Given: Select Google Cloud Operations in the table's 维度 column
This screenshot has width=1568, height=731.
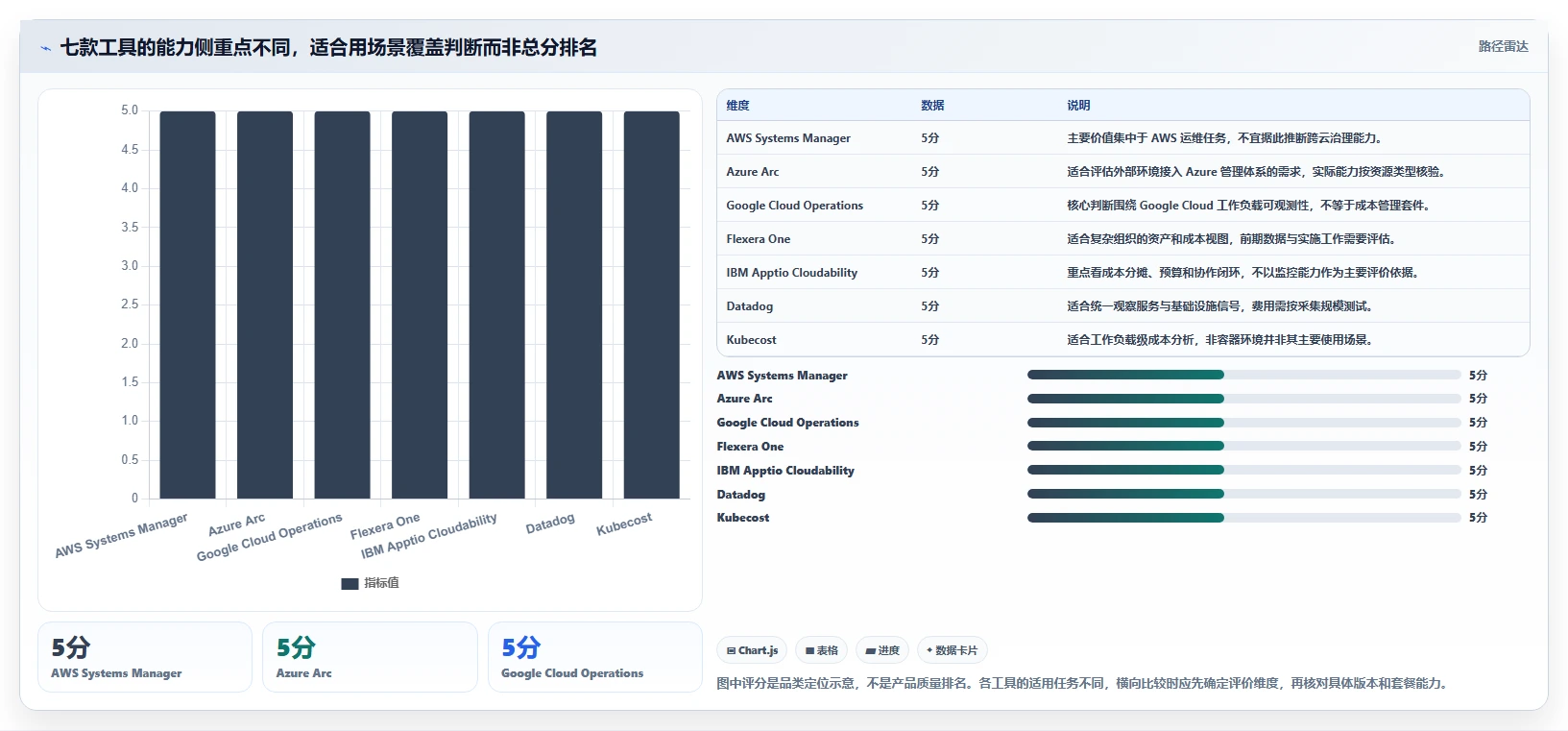Looking at the screenshot, I should (x=795, y=206).
